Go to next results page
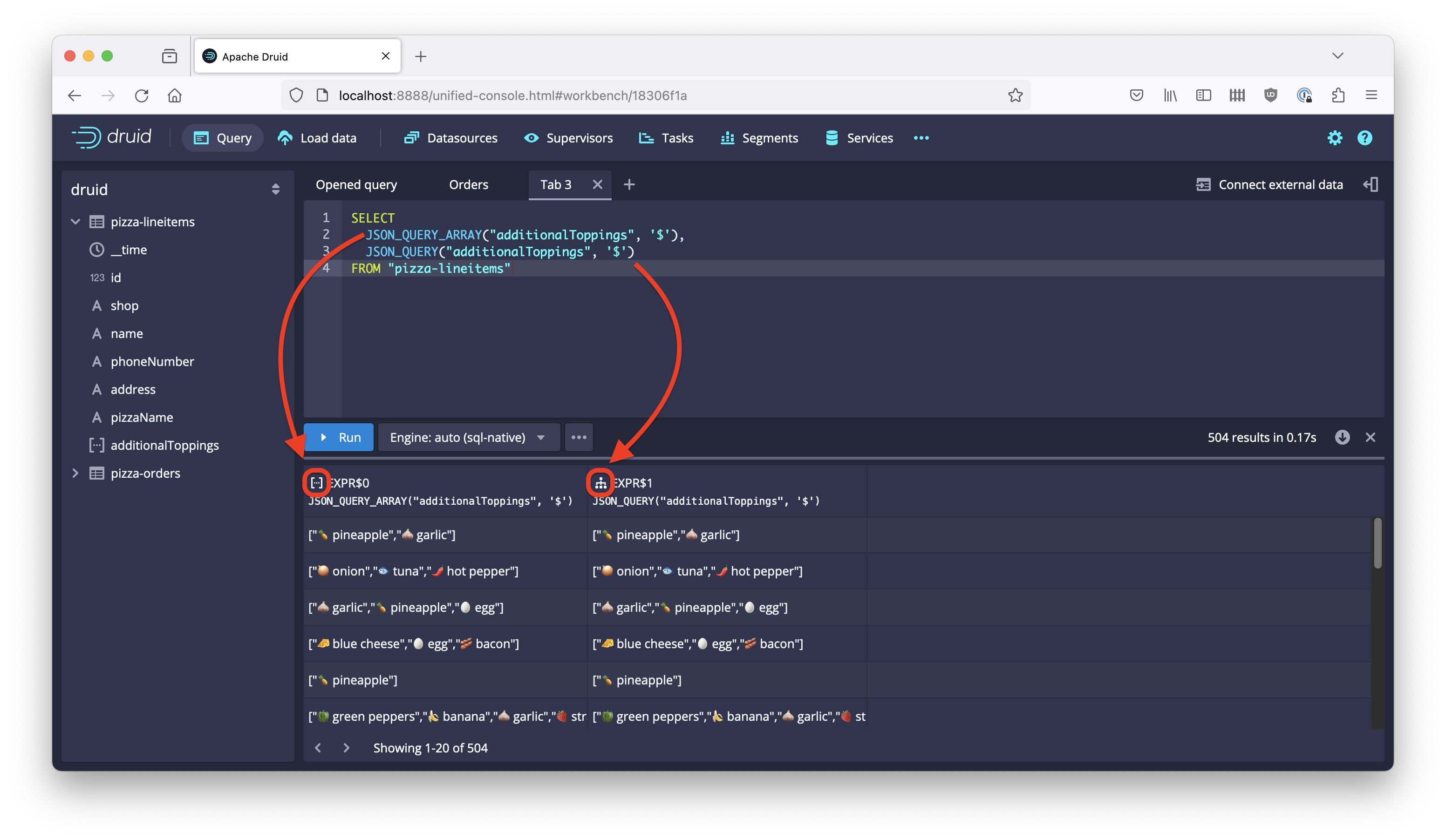 [346, 748]
